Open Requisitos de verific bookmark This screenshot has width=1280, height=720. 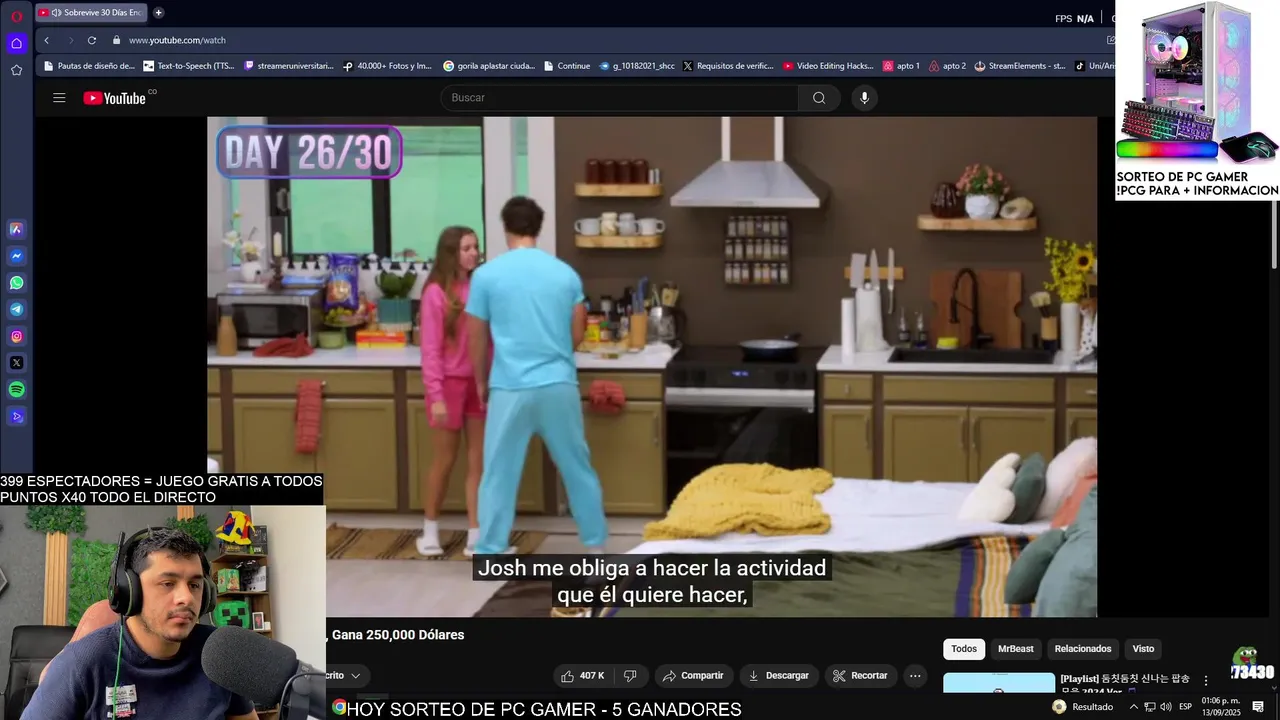coord(729,66)
